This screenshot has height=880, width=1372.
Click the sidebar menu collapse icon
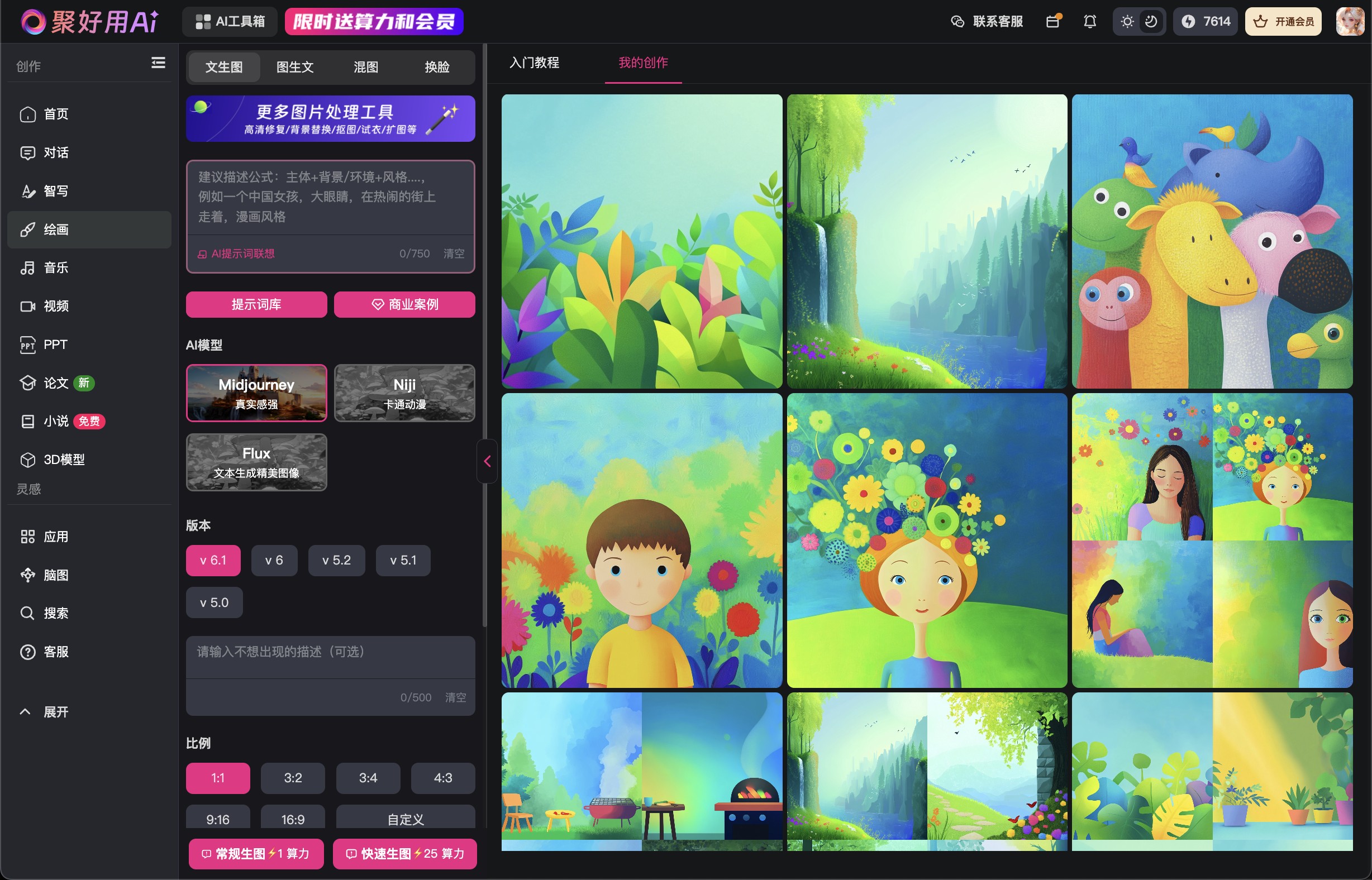[x=158, y=63]
